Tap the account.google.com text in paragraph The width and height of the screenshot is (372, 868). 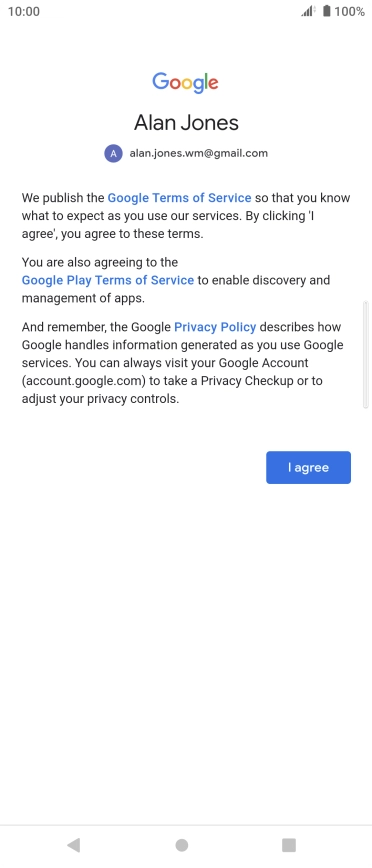(x=83, y=381)
